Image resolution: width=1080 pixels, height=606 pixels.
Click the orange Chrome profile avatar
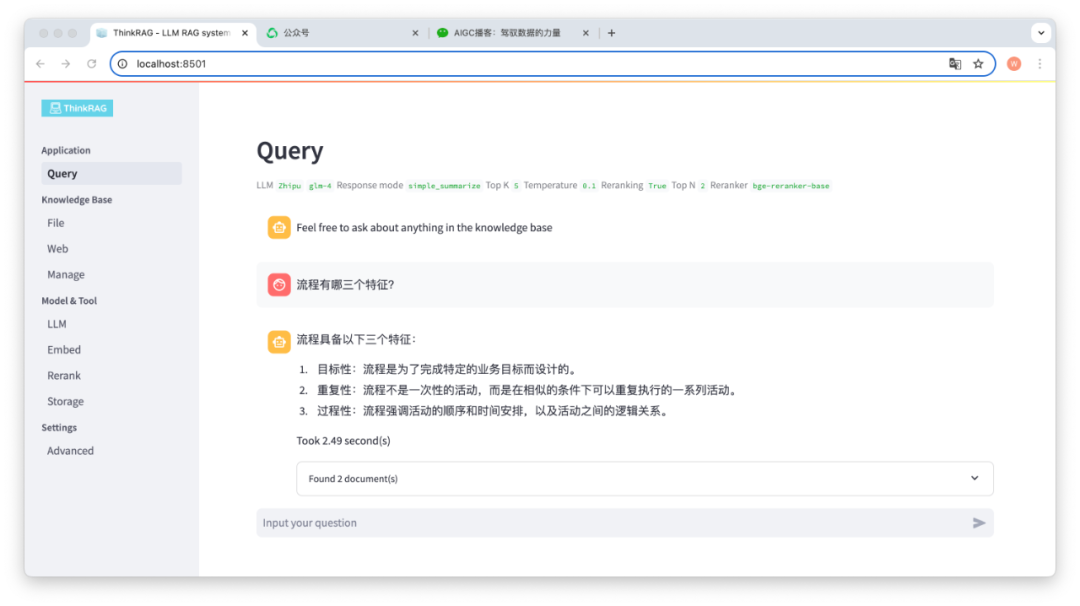[x=1013, y=63]
